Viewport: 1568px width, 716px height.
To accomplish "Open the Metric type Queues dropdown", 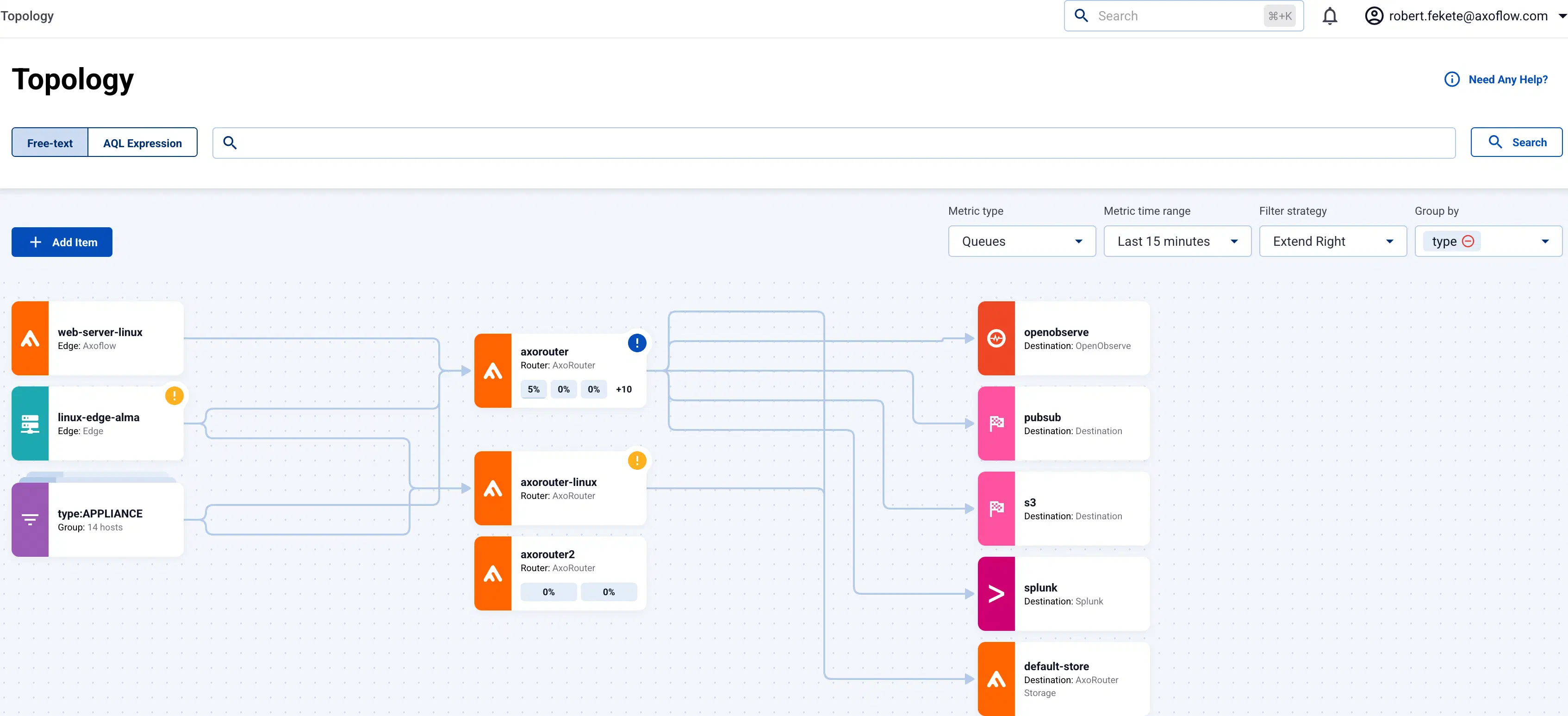I will [x=1021, y=241].
